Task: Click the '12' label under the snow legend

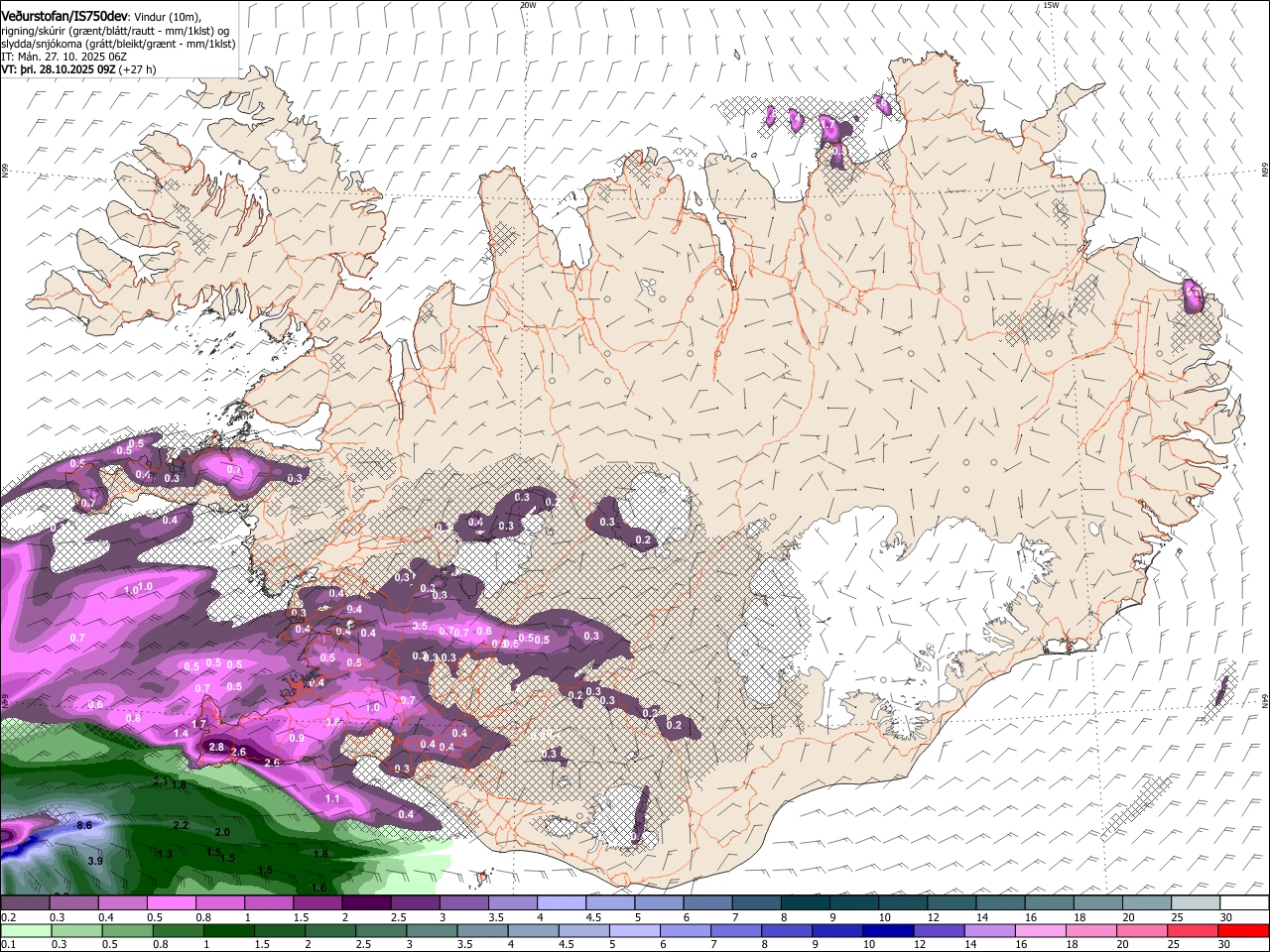Action: [933, 917]
